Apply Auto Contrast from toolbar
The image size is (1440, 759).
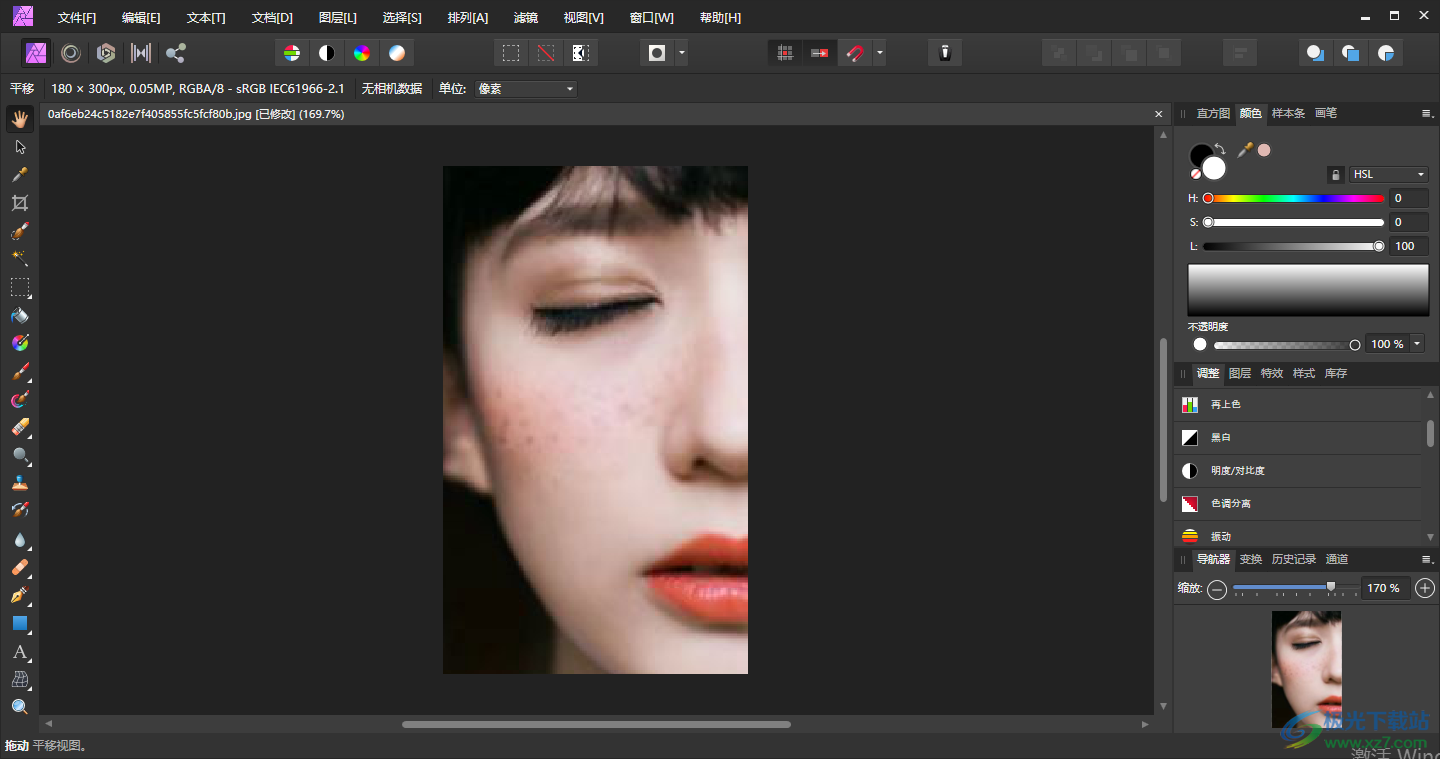pos(326,53)
